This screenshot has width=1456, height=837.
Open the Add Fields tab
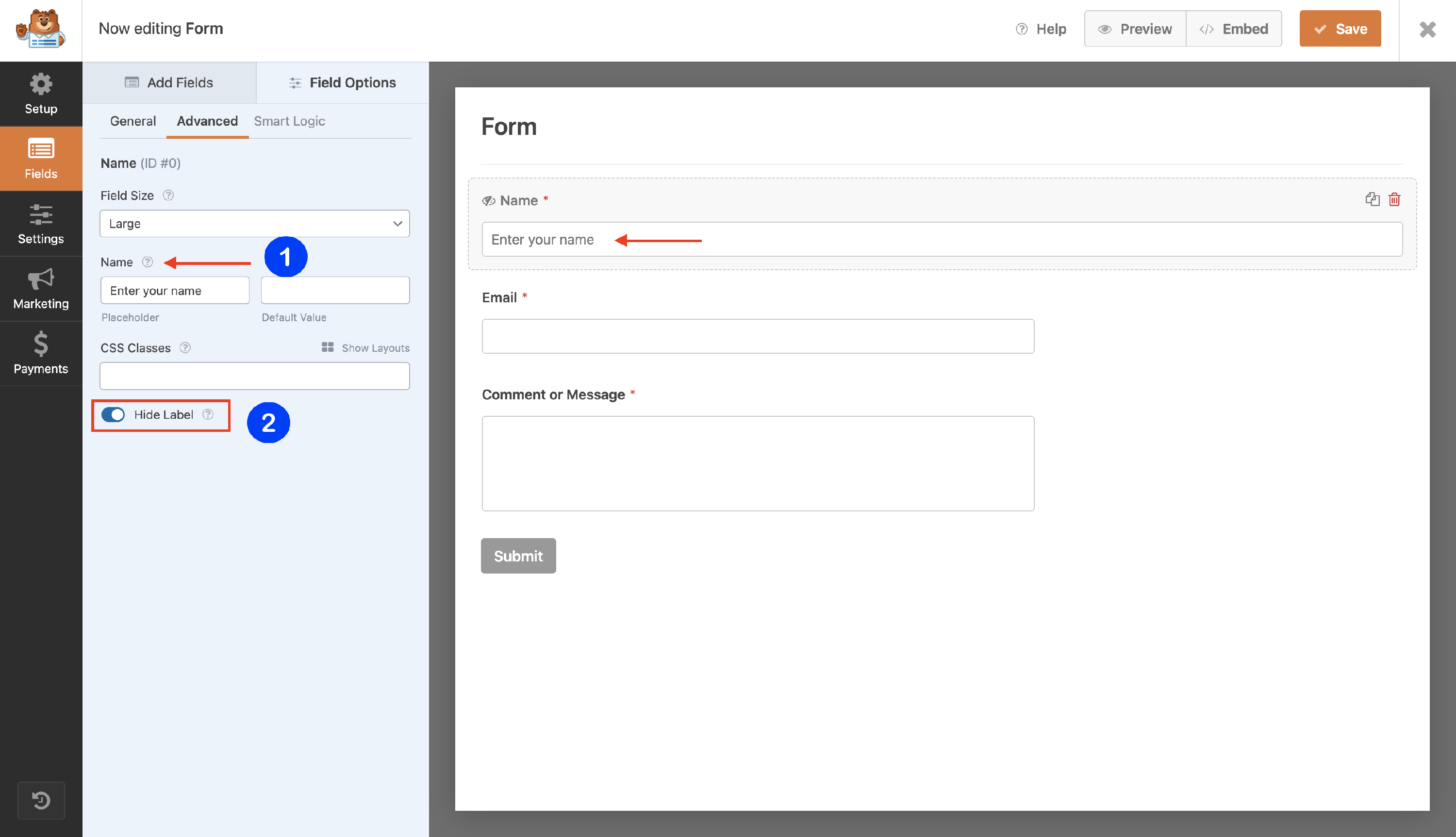pos(169,83)
